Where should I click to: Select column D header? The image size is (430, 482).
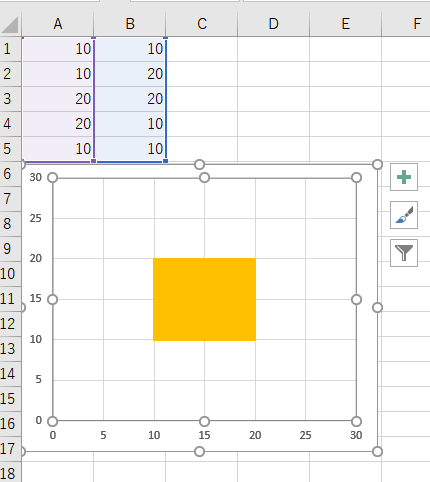point(273,24)
